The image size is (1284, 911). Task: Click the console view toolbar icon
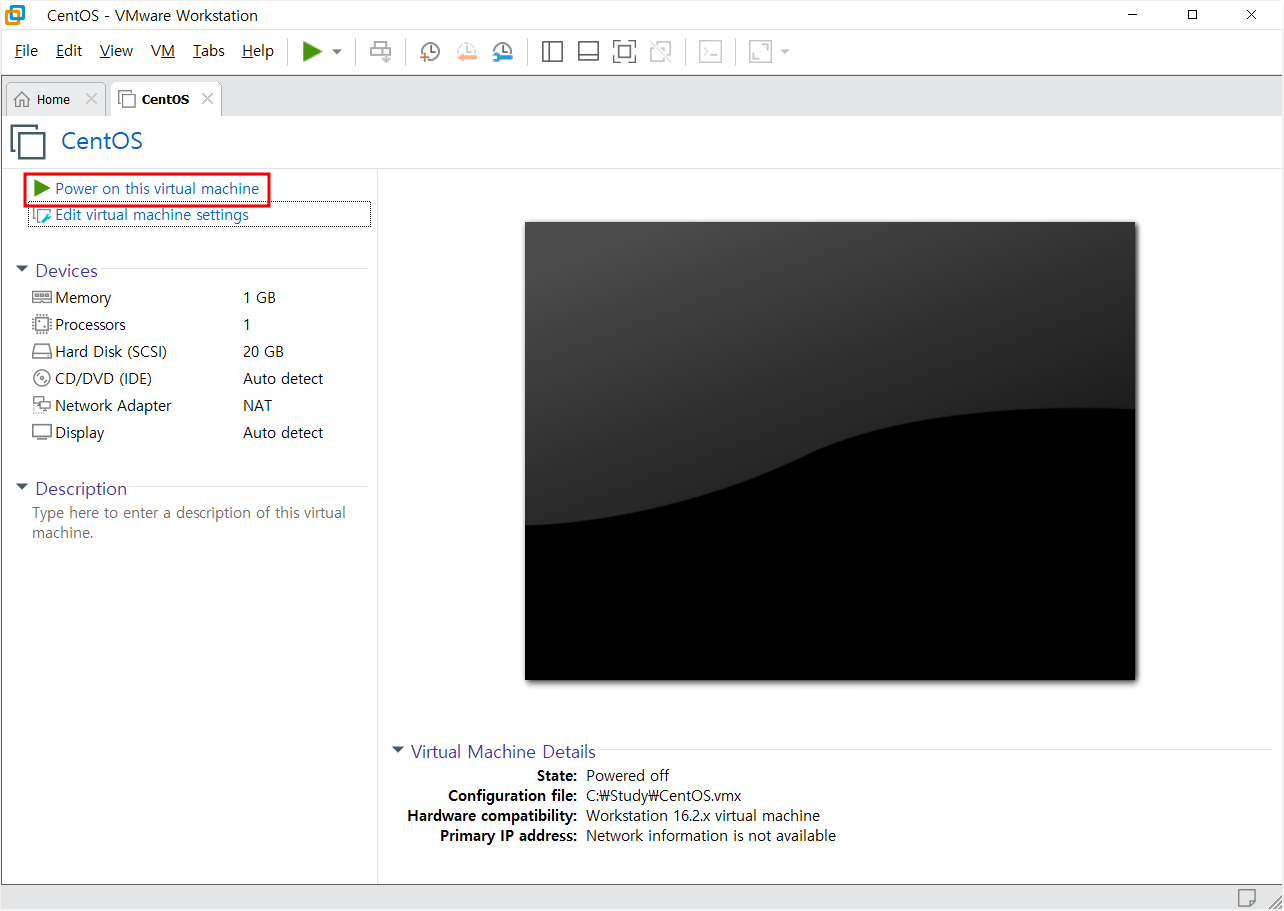(710, 51)
